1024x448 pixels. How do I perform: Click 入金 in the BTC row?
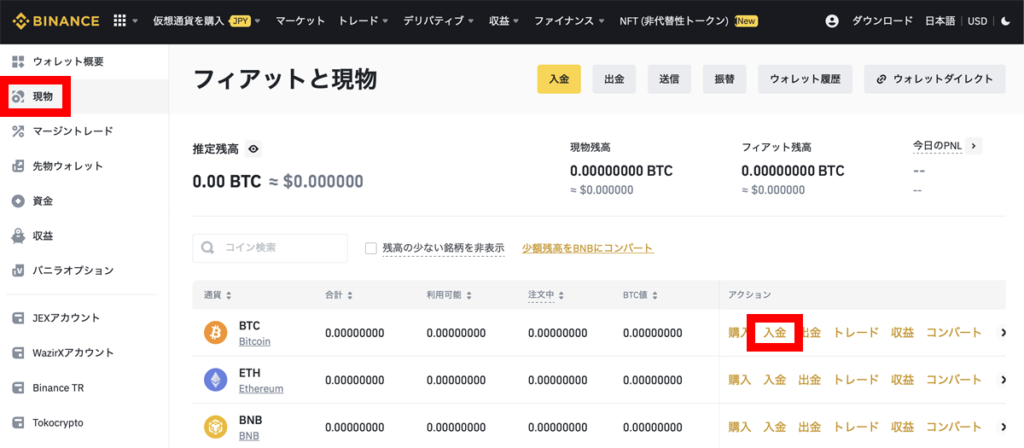click(775, 332)
